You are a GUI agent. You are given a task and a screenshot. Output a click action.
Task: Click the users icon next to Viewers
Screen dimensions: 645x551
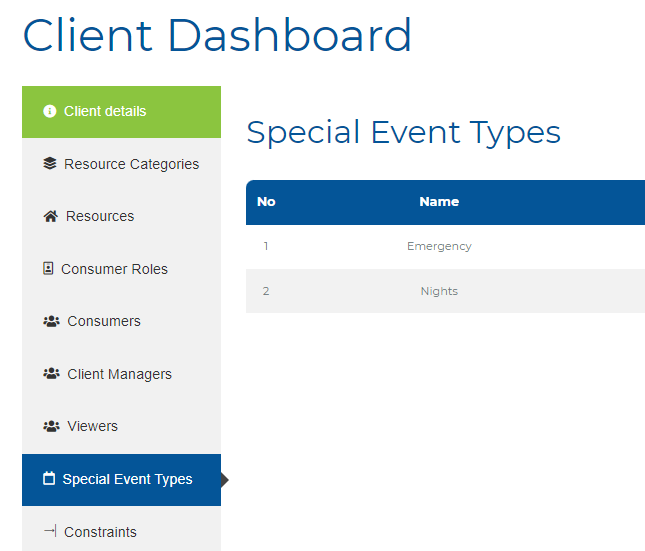tap(51, 426)
